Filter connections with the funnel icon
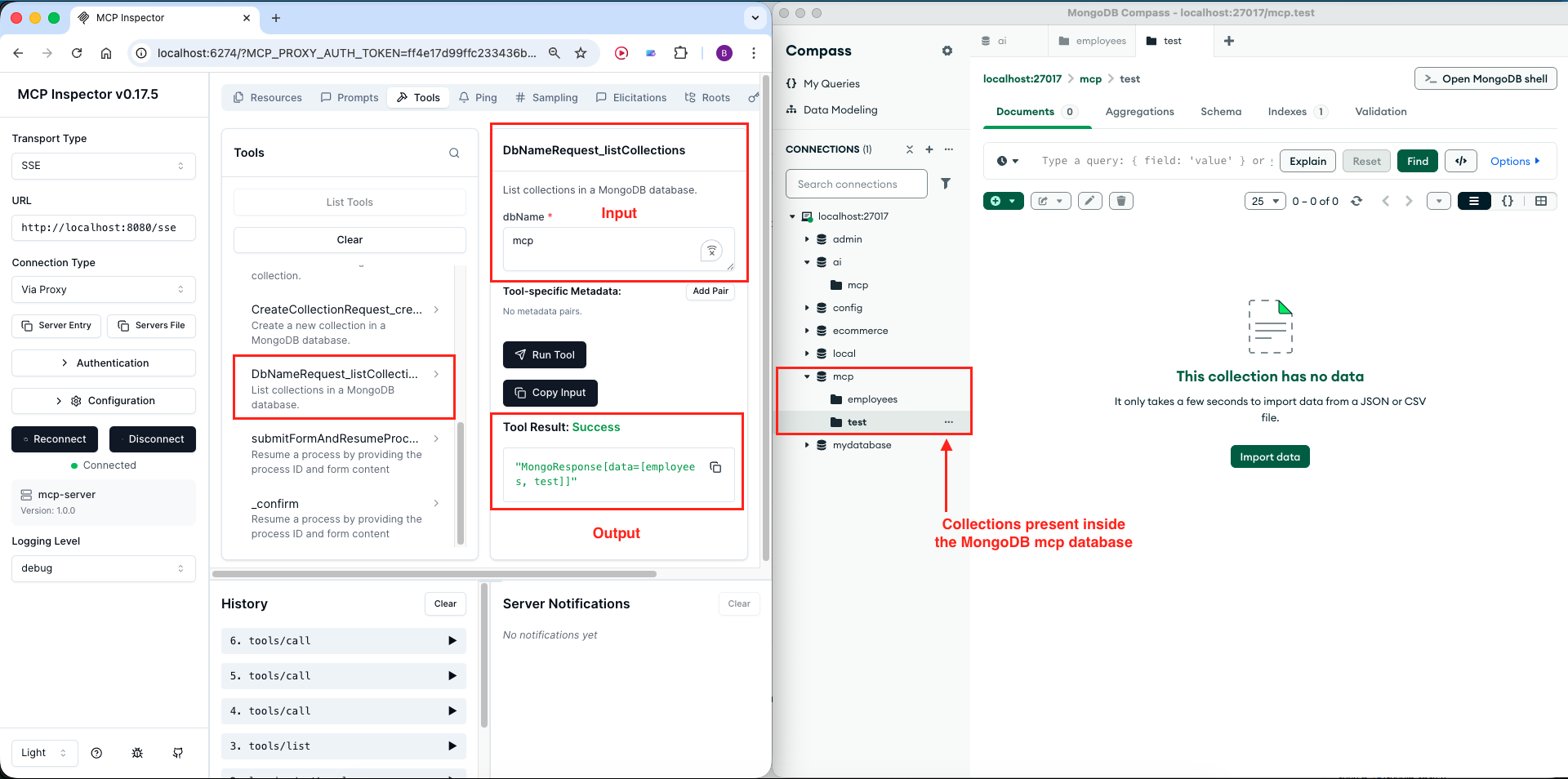Image resolution: width=1568 pixels, height=779 pixels. tap(946, 184)
